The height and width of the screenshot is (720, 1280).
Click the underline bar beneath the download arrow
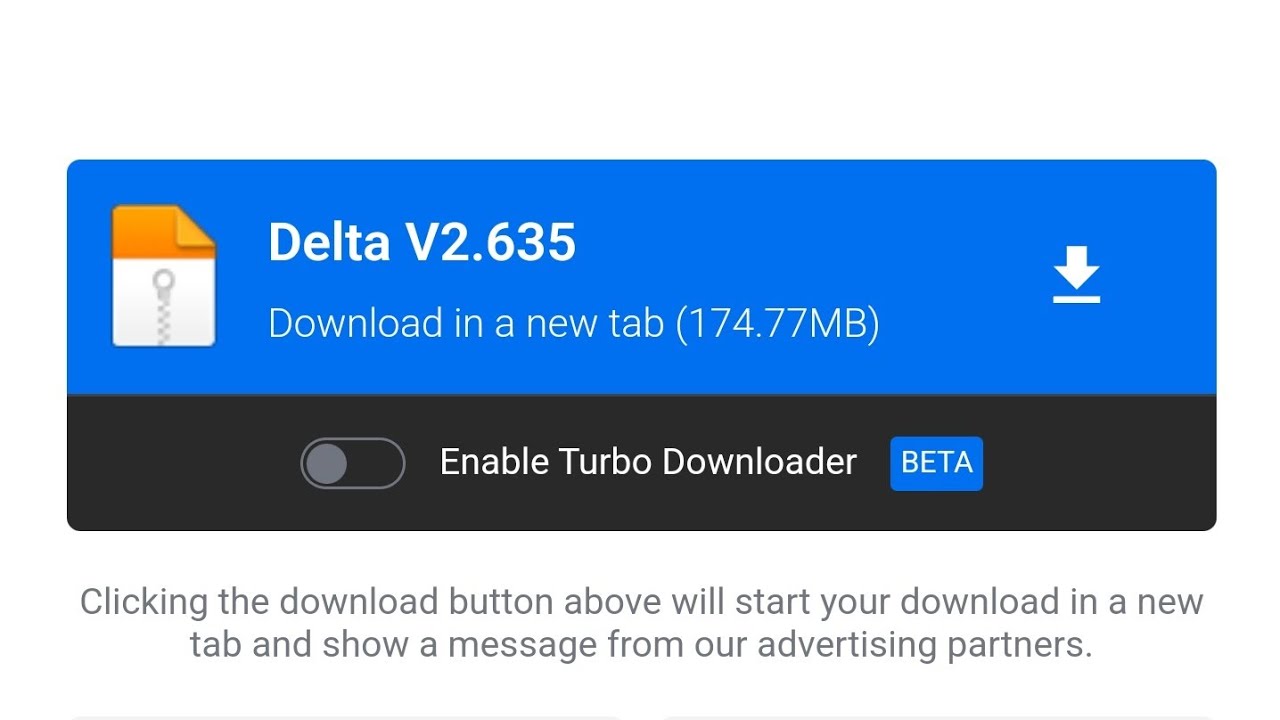click(1076, 298)
